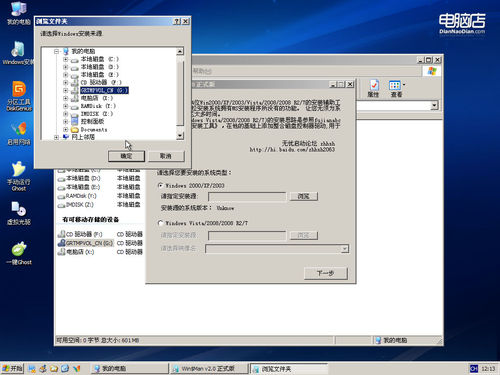Expand the local disk C: tree node
This screenshot has width=500, height=375.
pos(66,59)
